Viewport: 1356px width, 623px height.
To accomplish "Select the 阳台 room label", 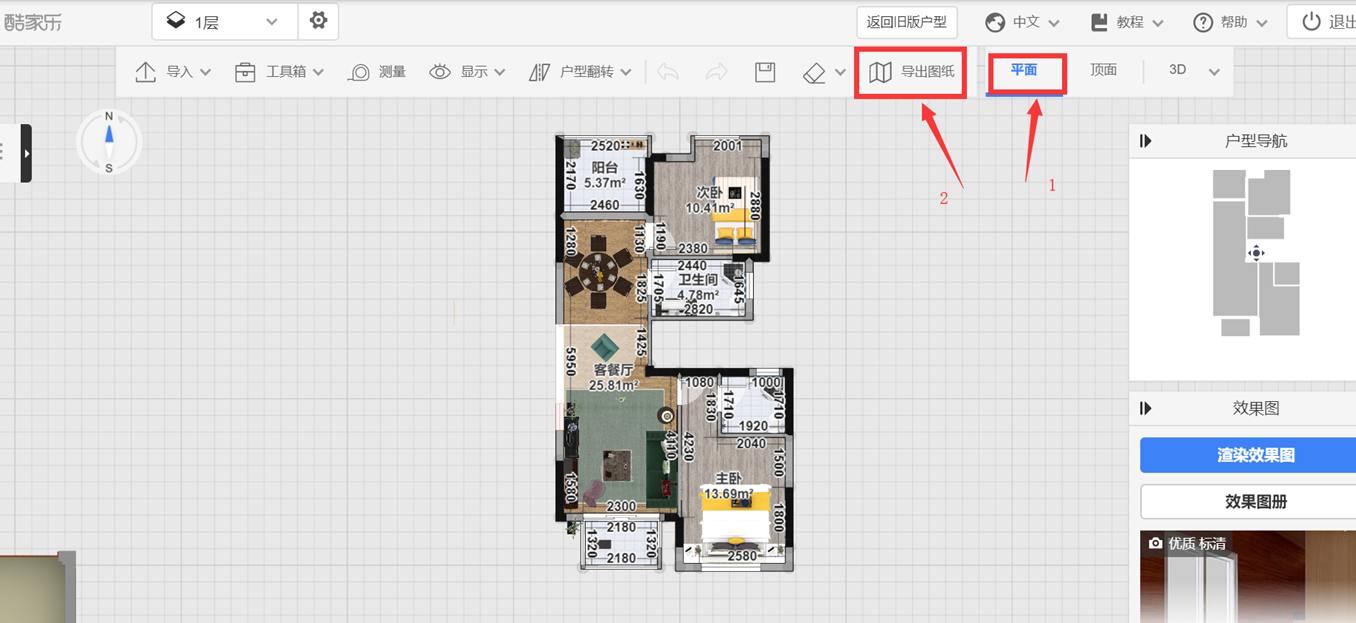I will pyautogui.click(x=604, y=168).
